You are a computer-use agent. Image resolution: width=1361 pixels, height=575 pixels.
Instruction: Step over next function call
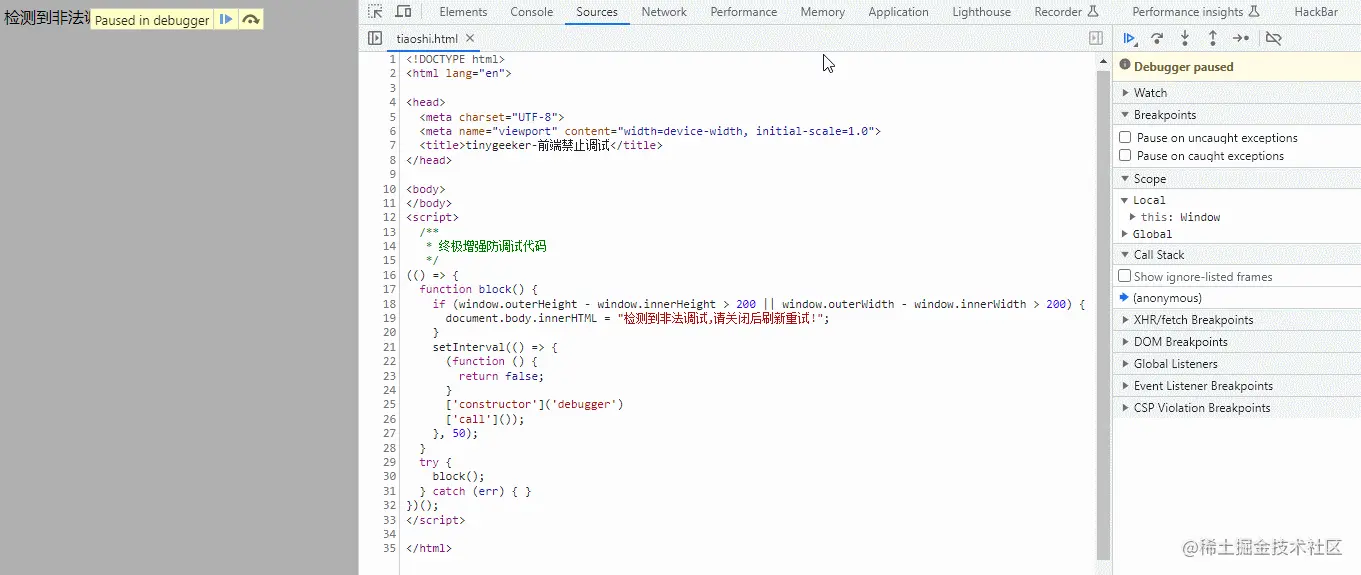coord(1157,38)
